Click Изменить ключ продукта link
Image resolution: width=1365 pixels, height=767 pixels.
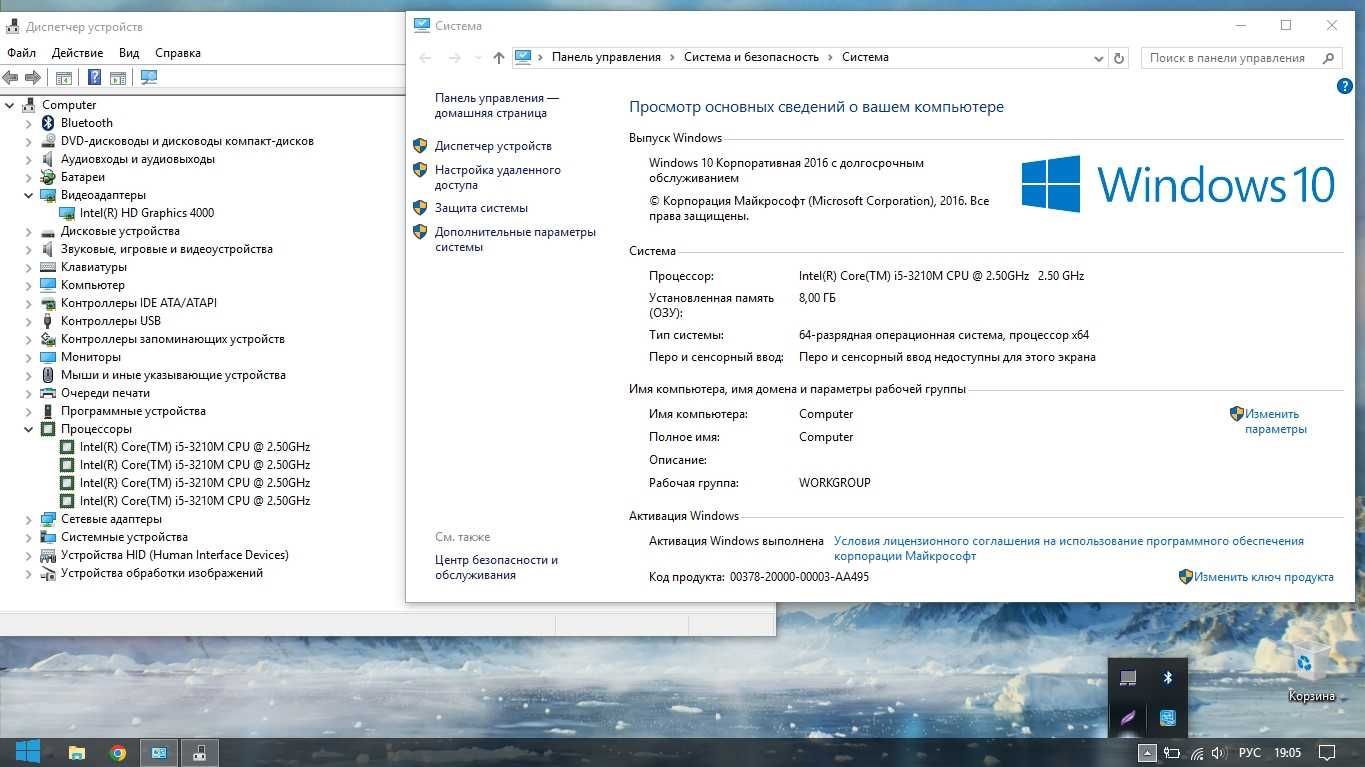pos(1264,577)
